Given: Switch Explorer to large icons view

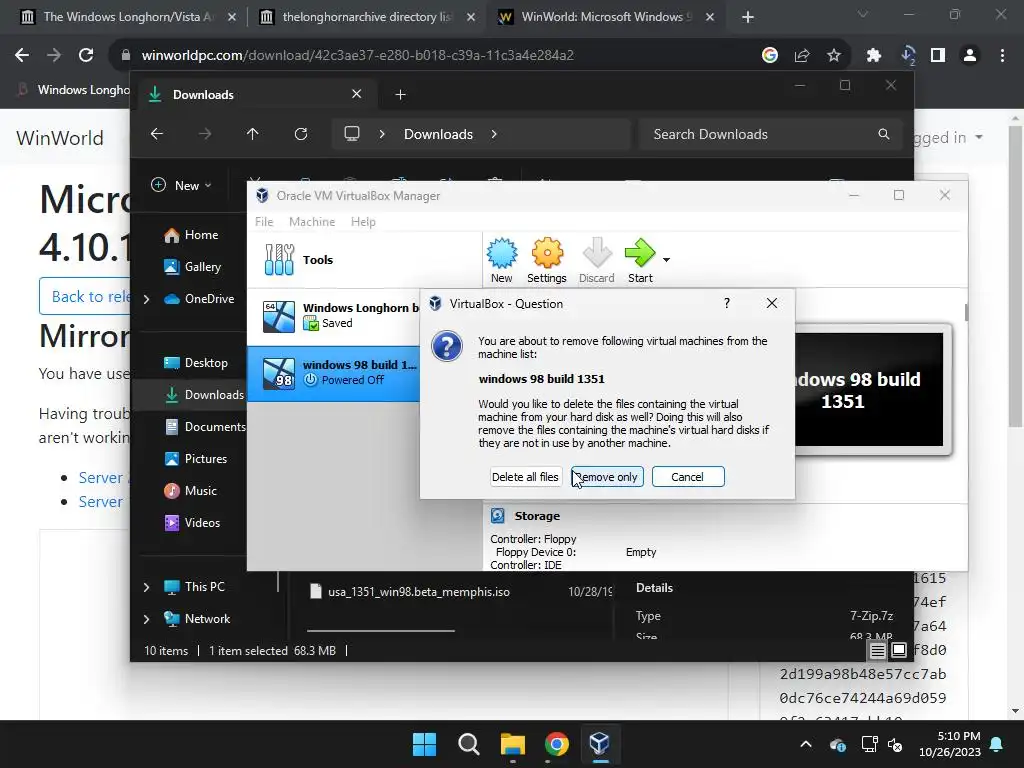Looking at the screenshot, I should point(899,650).
